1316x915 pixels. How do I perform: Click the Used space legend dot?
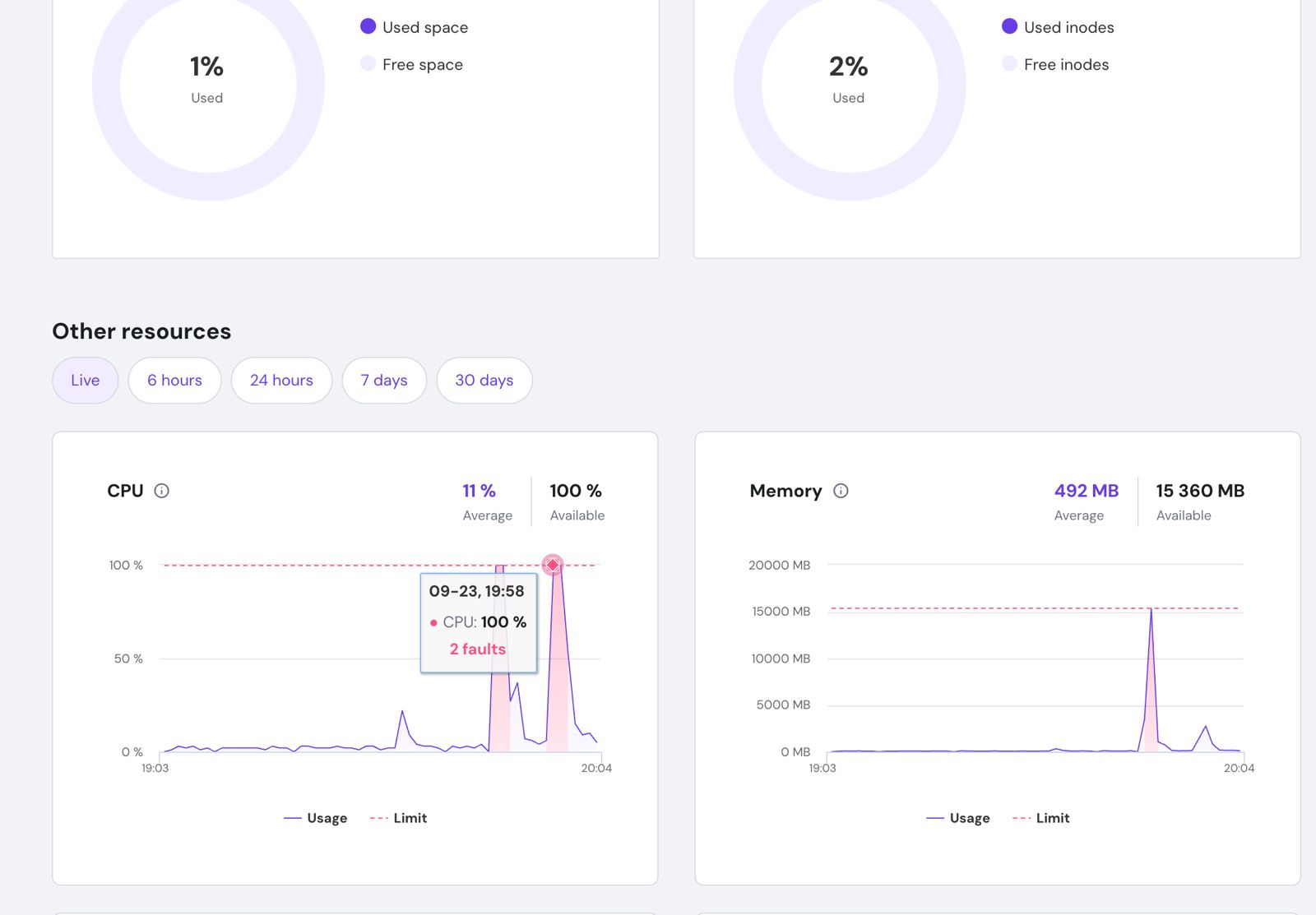coord(368,26)
